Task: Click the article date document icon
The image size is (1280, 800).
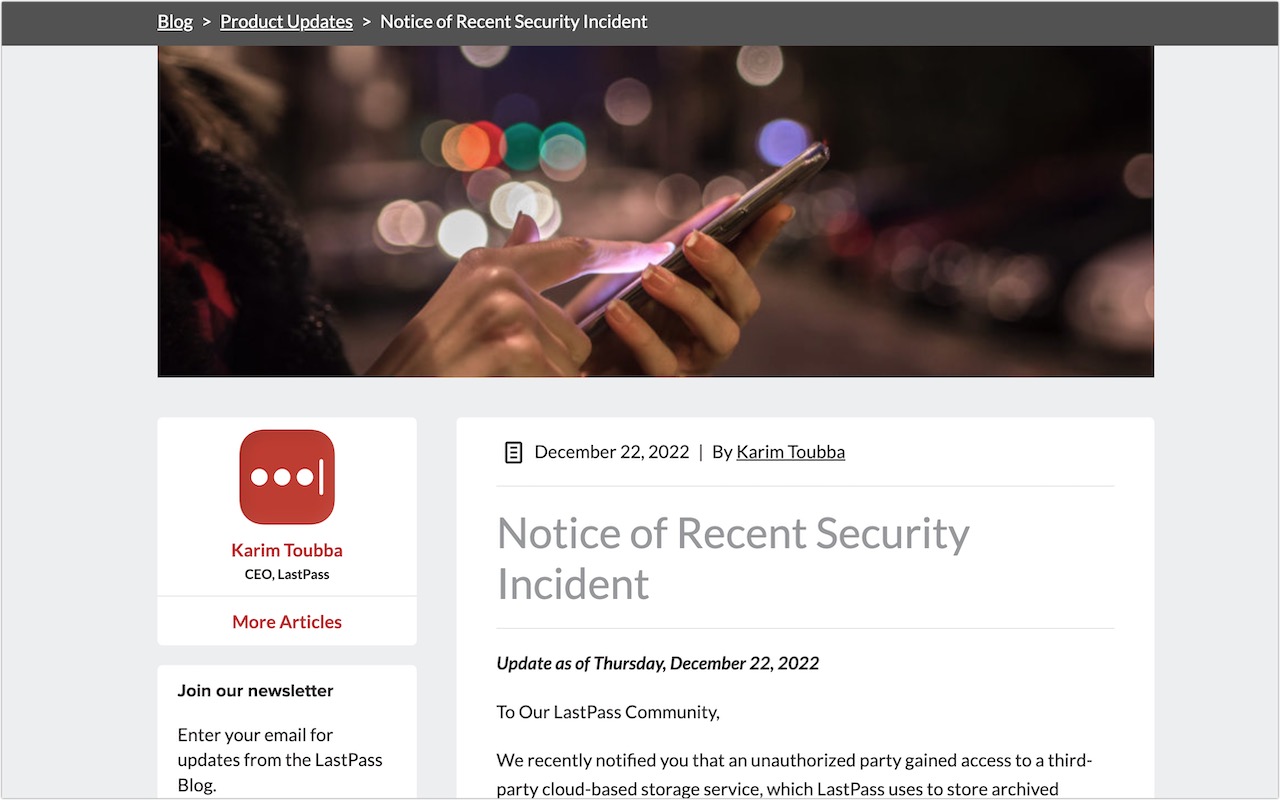Action: click(513, 452)
